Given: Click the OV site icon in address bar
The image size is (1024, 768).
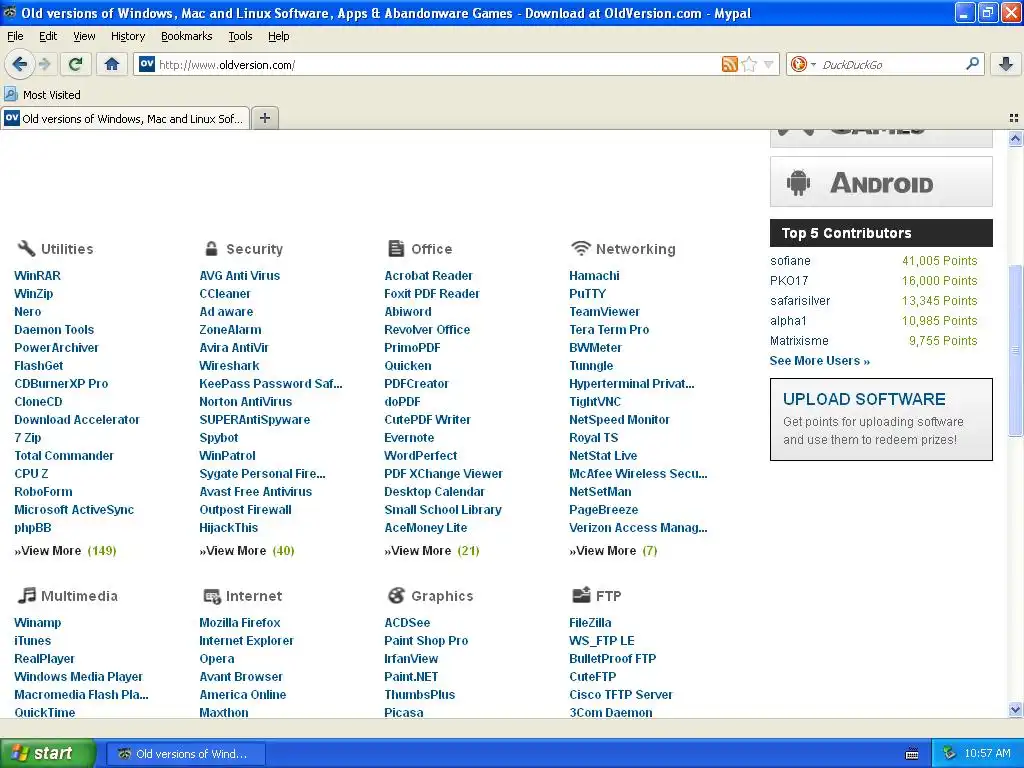Looking at the screenshot, I should click(147, 64).
